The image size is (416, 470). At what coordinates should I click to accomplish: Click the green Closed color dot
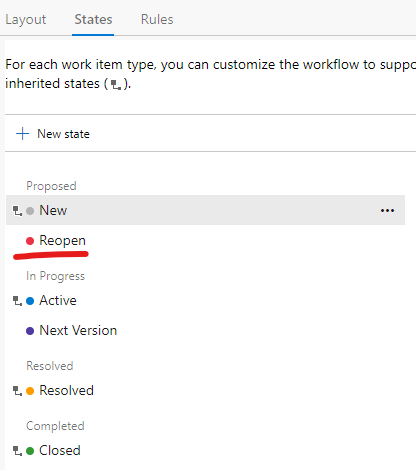coord(30,451)
